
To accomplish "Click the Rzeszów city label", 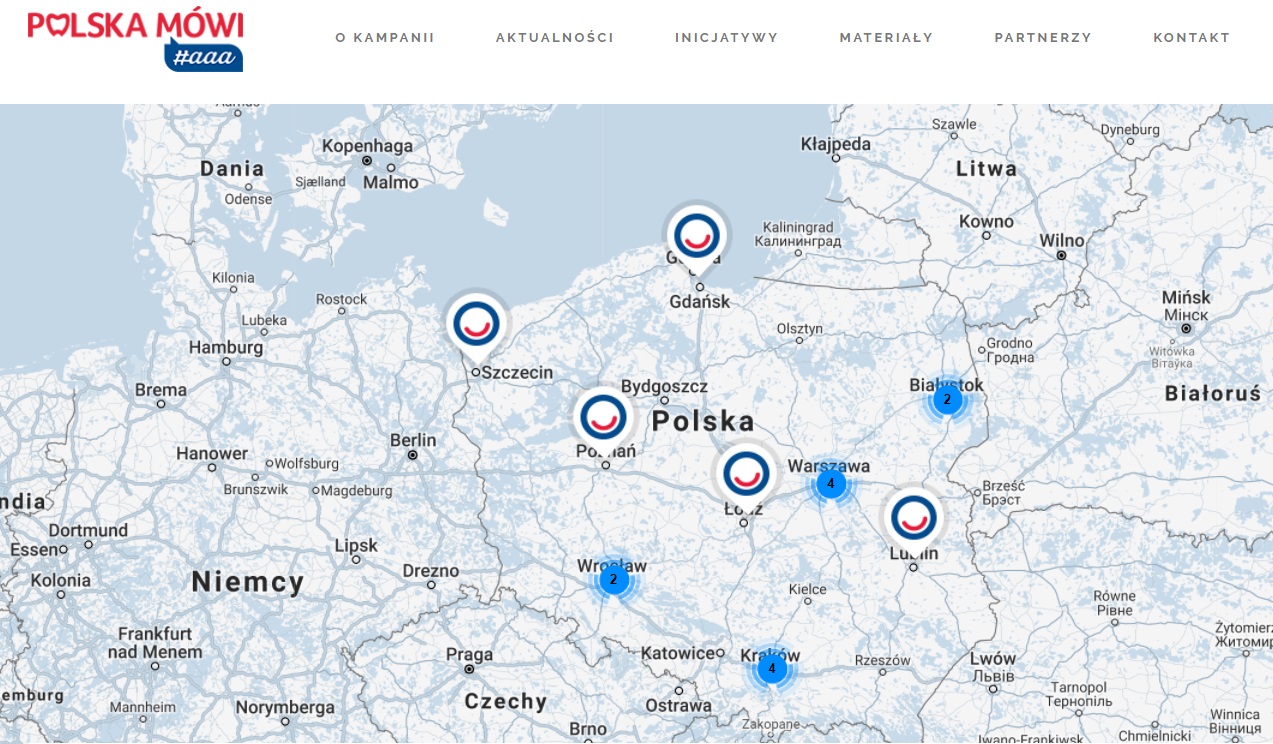I will (883, 660).
